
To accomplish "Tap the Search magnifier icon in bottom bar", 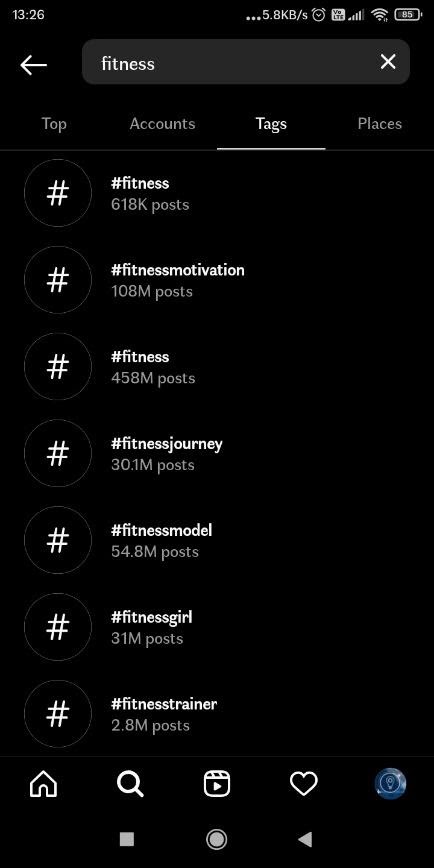I will (x=130, y=784).
